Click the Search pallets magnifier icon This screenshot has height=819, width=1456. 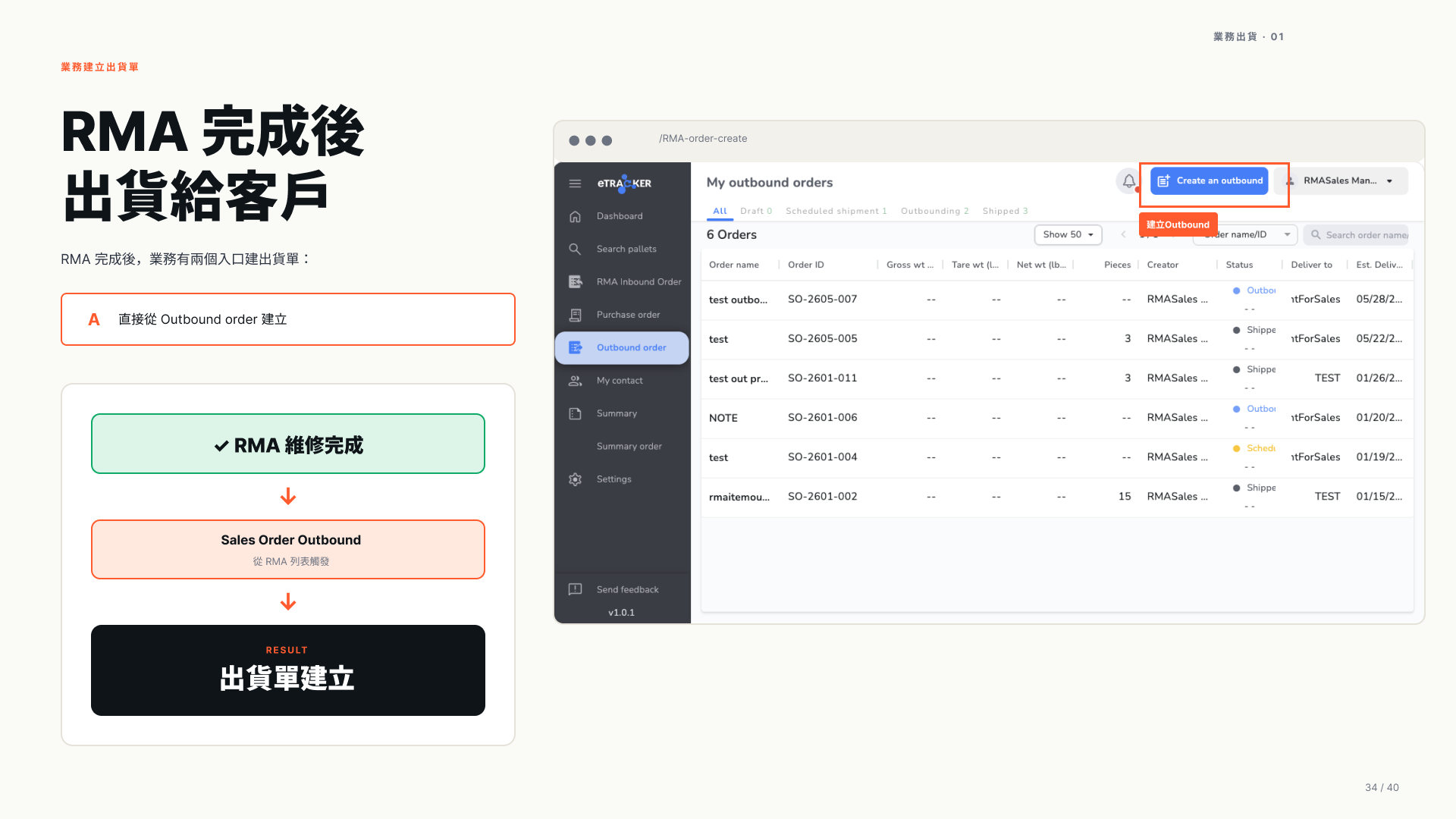click(x=575, y=249)
